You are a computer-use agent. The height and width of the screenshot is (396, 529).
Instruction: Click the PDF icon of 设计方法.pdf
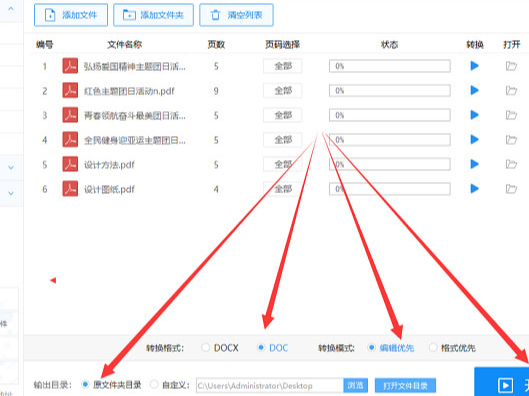pyautogui.click(x=70, y=164)
